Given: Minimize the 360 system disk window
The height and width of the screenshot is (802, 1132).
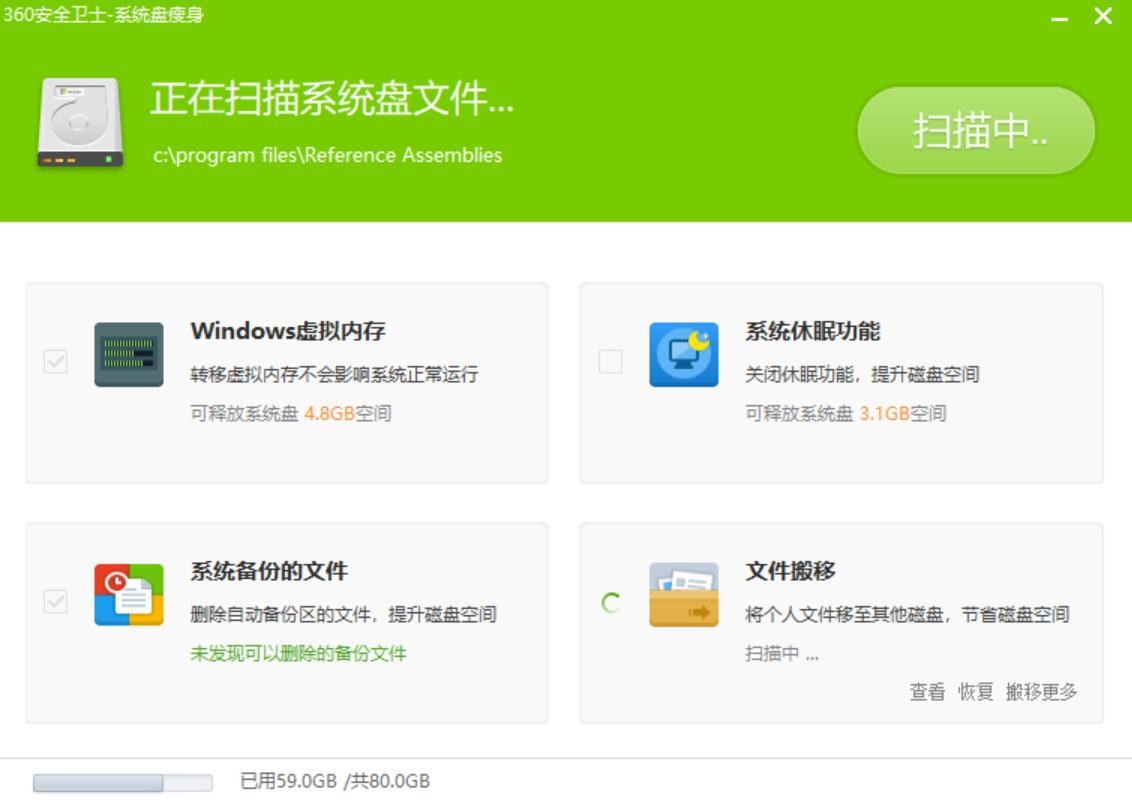Looking at the screenshot, I should (x=1060, y=18).
